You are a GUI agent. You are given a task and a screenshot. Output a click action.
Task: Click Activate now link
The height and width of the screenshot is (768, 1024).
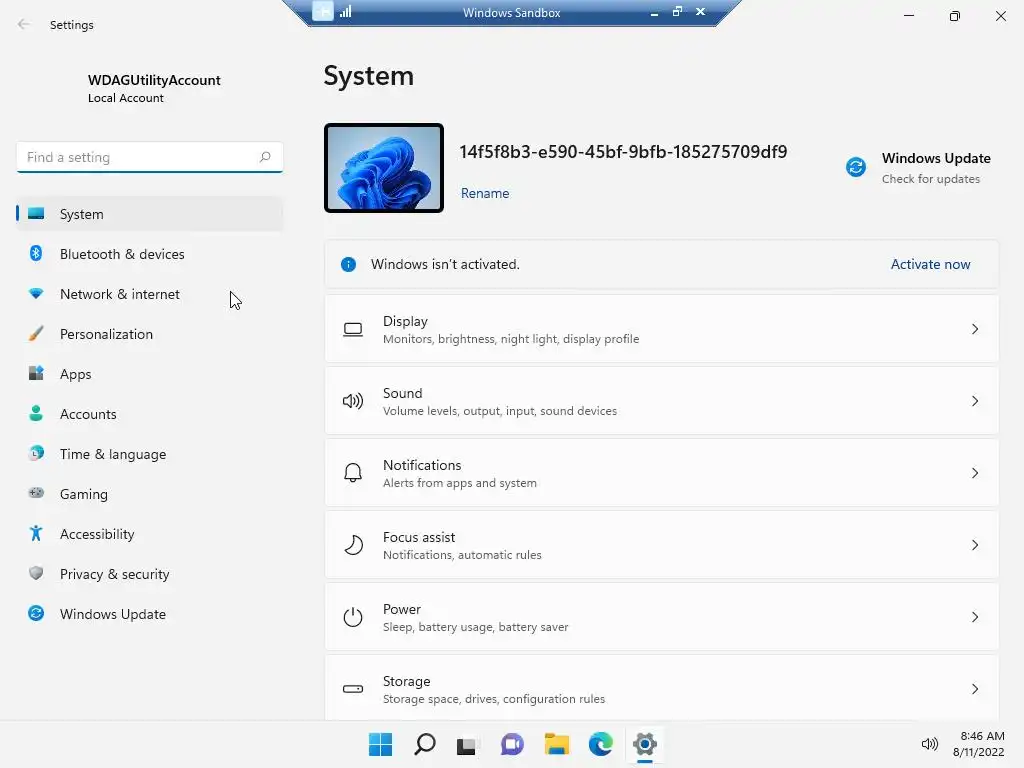click(x=930, y=264)
